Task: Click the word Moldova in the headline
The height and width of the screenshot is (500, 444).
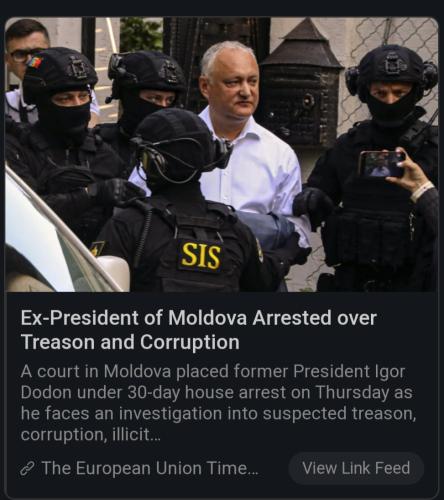Action: click(x=207, y=318)
